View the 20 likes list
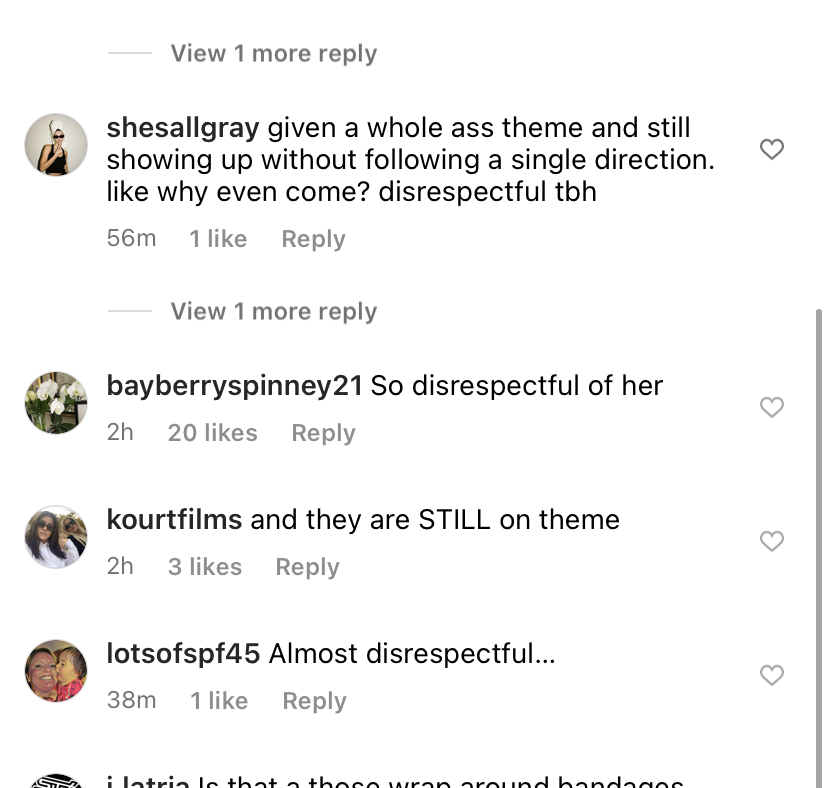This screenshot has height=788, width=828. pos(212,433)
